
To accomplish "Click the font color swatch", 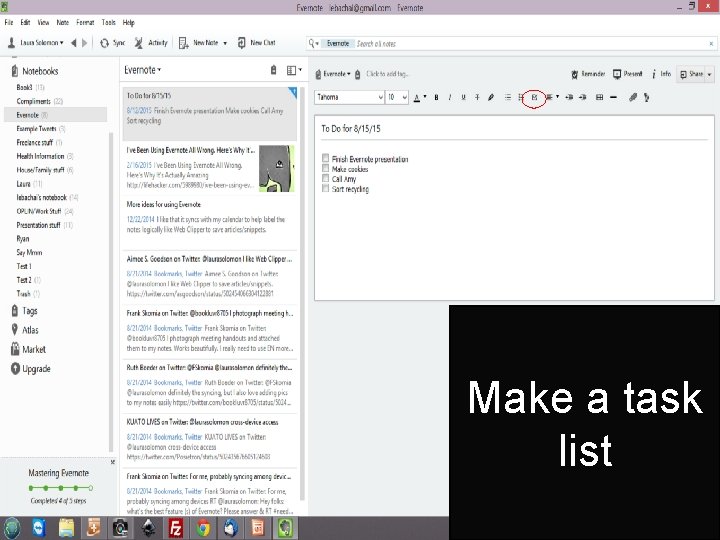I will (417, 97).
